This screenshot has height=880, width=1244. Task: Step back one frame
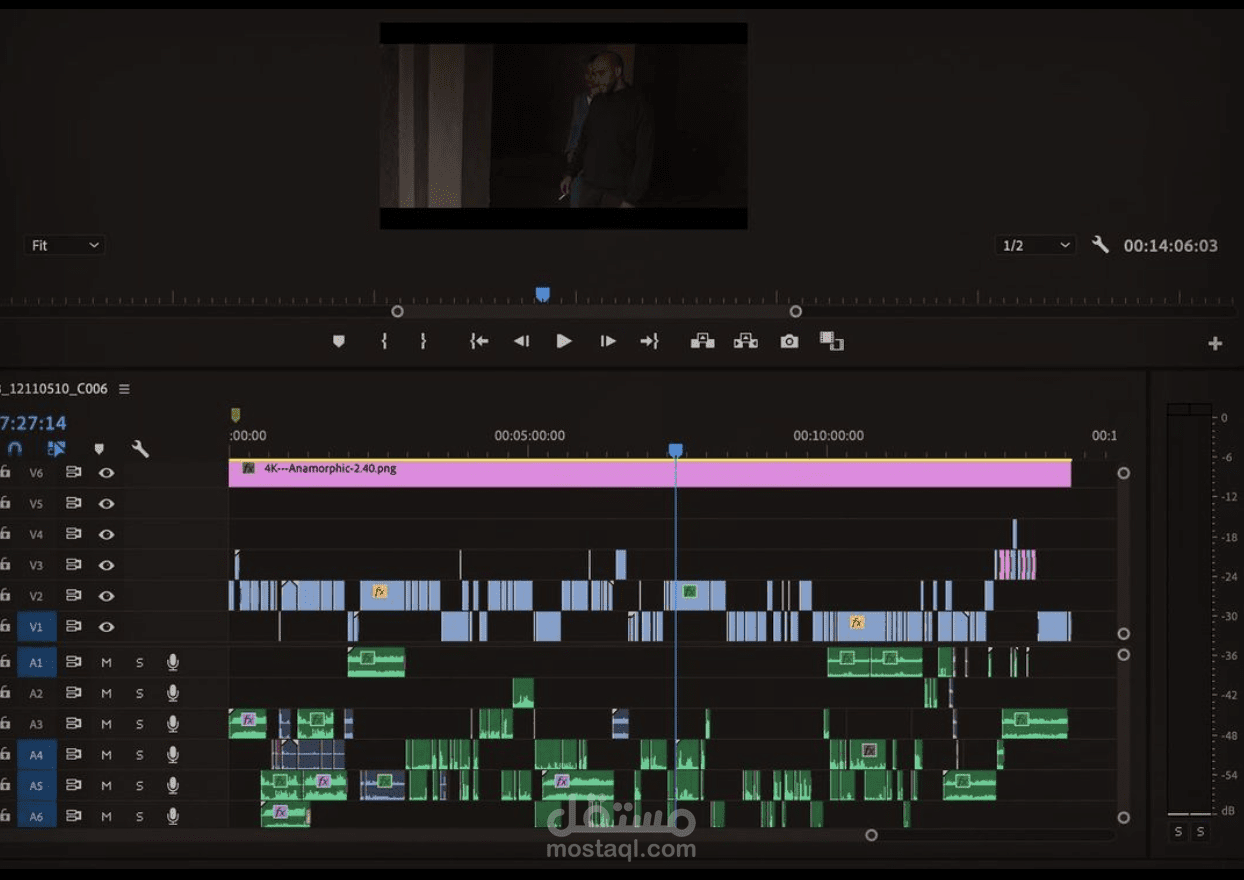click(521, 341)
